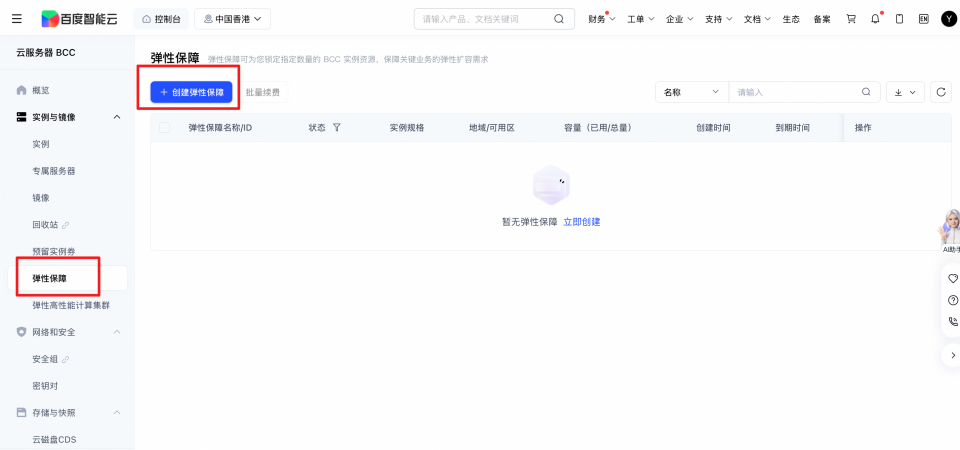
Task: Open the 企业 menu
Action: (x=680, y=19)
